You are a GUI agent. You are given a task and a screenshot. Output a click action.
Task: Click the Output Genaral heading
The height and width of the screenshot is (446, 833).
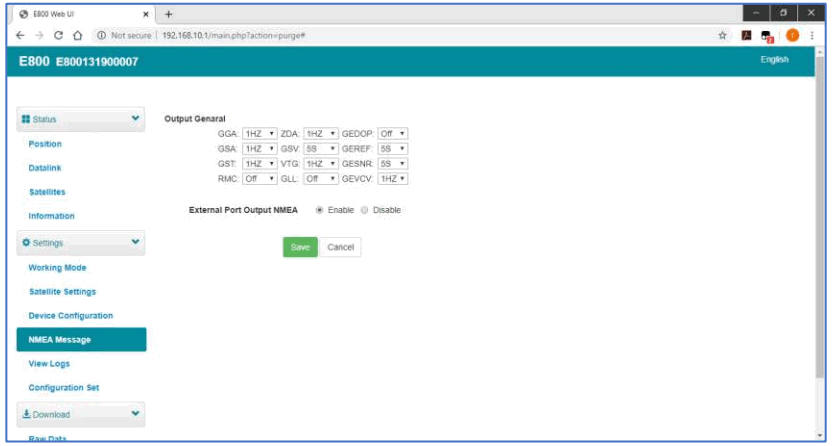coord(195,119)
